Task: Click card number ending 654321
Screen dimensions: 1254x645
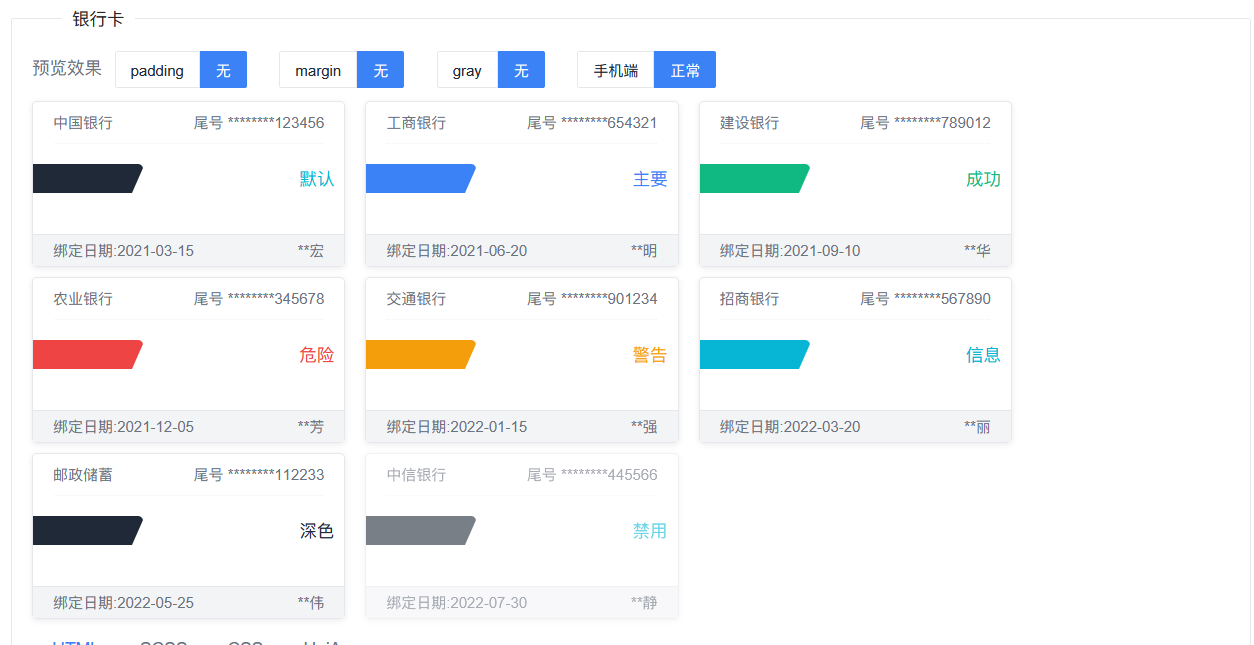Action: [x=592, y=123]
